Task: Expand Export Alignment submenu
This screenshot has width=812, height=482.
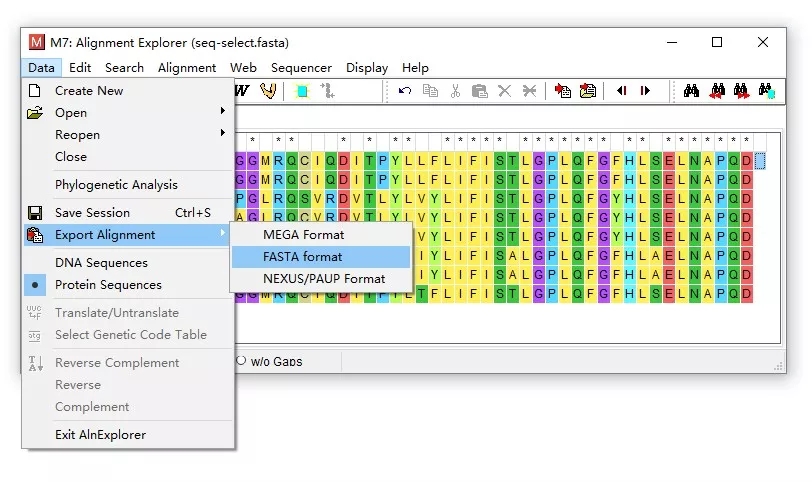Action: click(128, 235)
